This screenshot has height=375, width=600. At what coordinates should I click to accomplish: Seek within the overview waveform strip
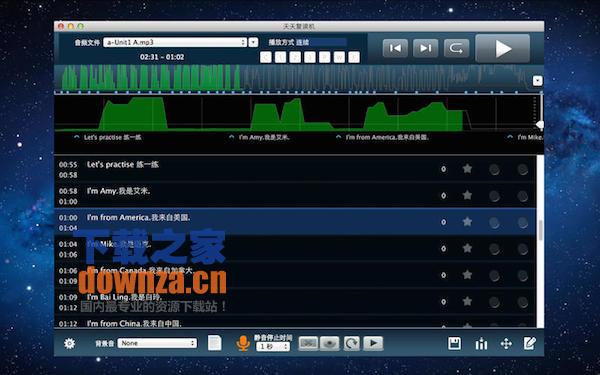(x=293, y=78)
